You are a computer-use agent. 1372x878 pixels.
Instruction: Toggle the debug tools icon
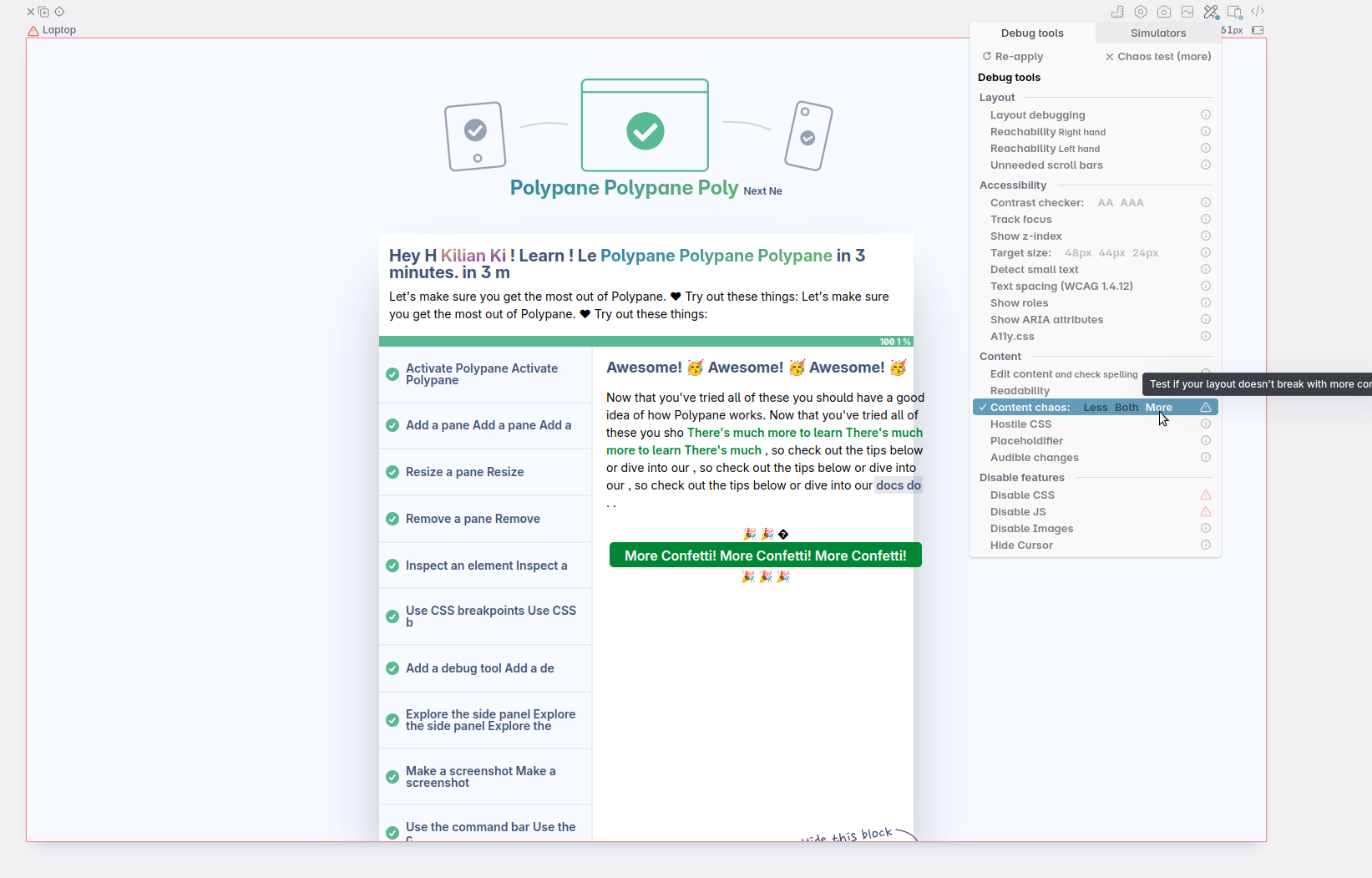coord(1211,12)
